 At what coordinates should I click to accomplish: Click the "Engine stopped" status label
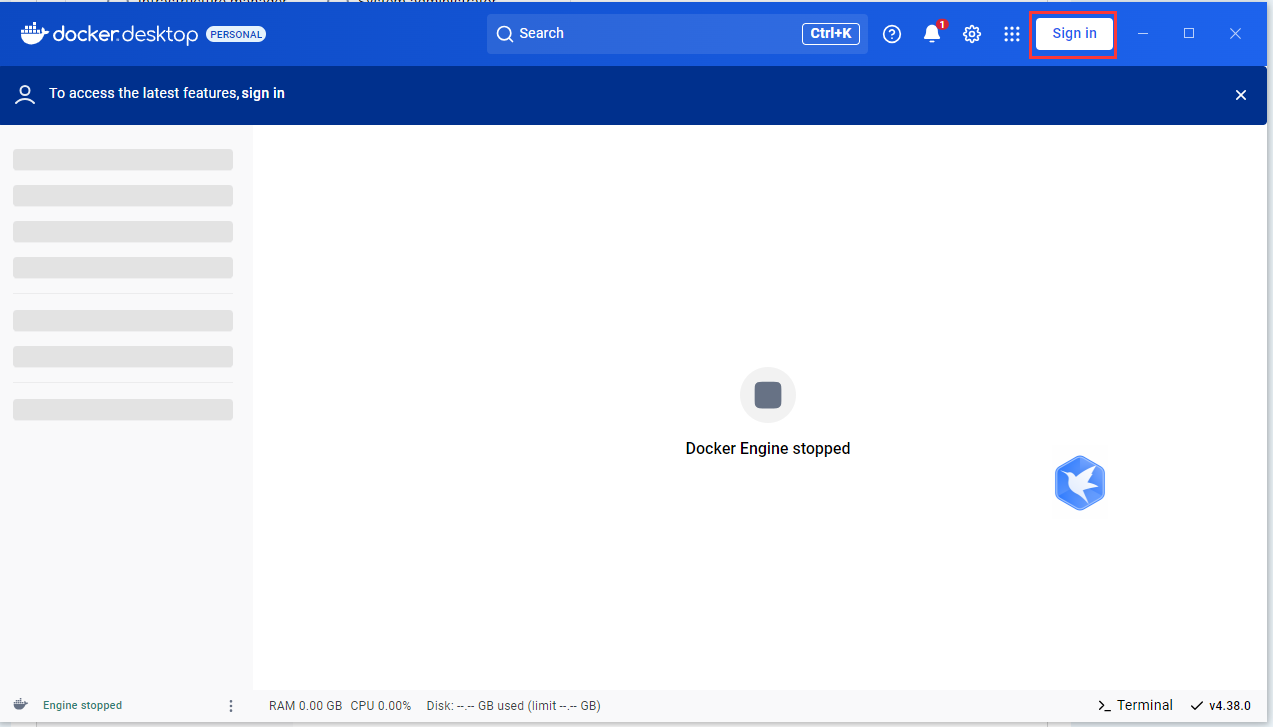(x=82, y=705)
